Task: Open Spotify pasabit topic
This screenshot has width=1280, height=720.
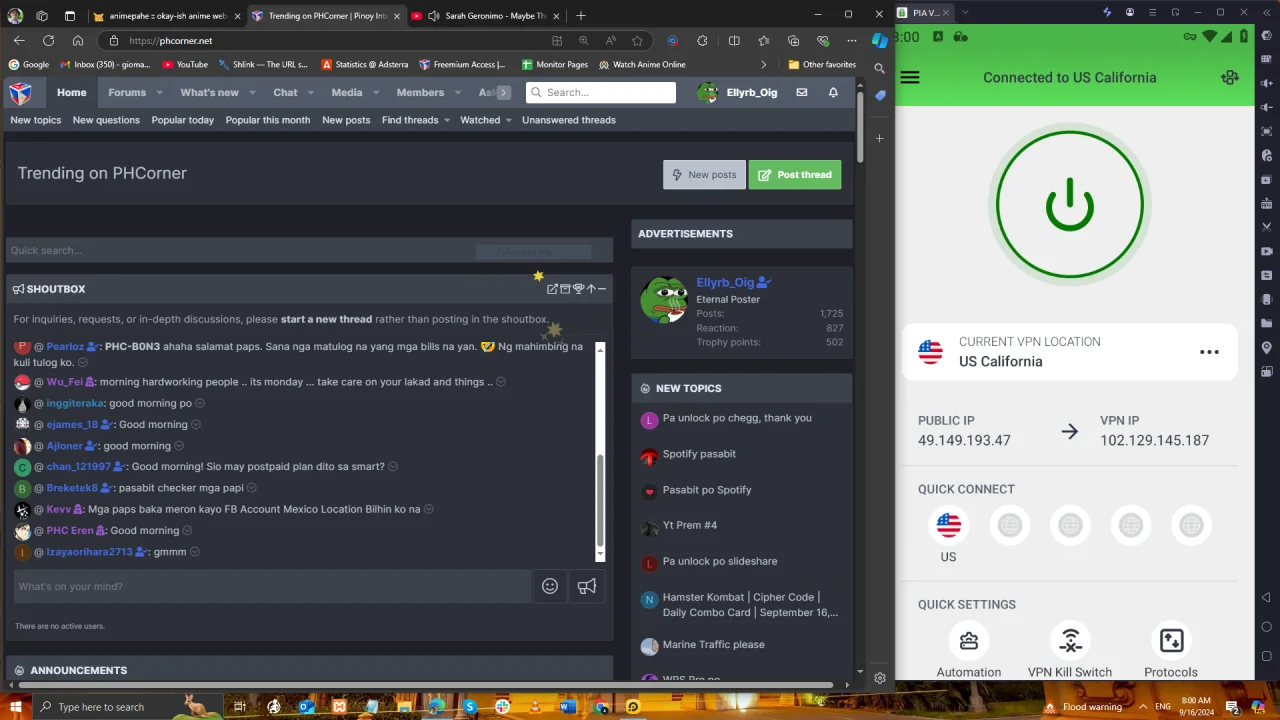Action: point(699,454)
